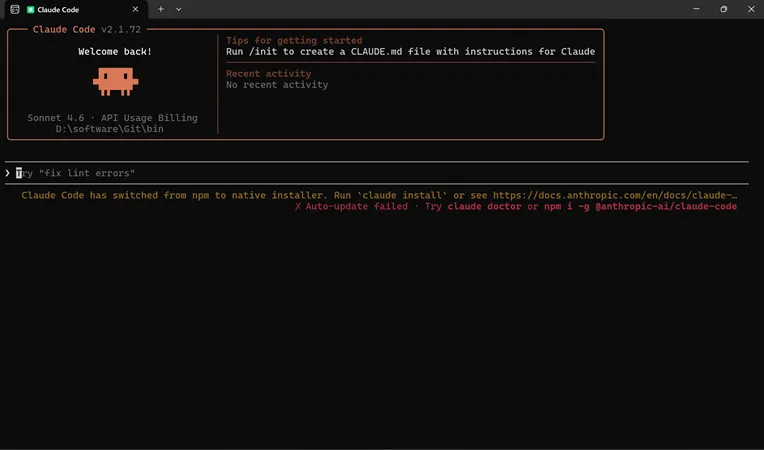Open a new terminal tab
Viewport: 764px width, 450px height.
160,9
